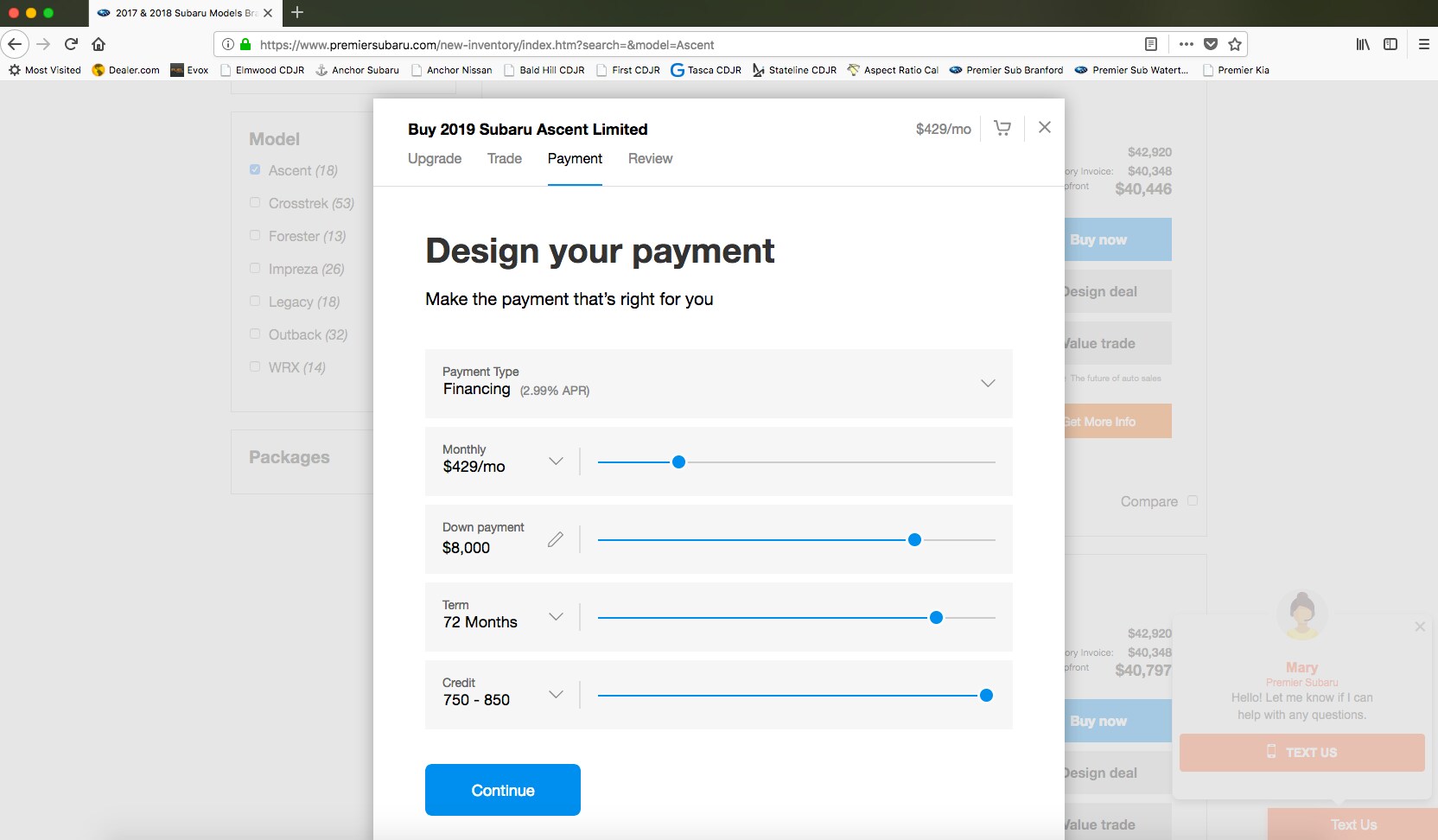Screen dimensions: 1438x840
Task: Open Firefox hamburger menu
Action: click(1423, 44)
